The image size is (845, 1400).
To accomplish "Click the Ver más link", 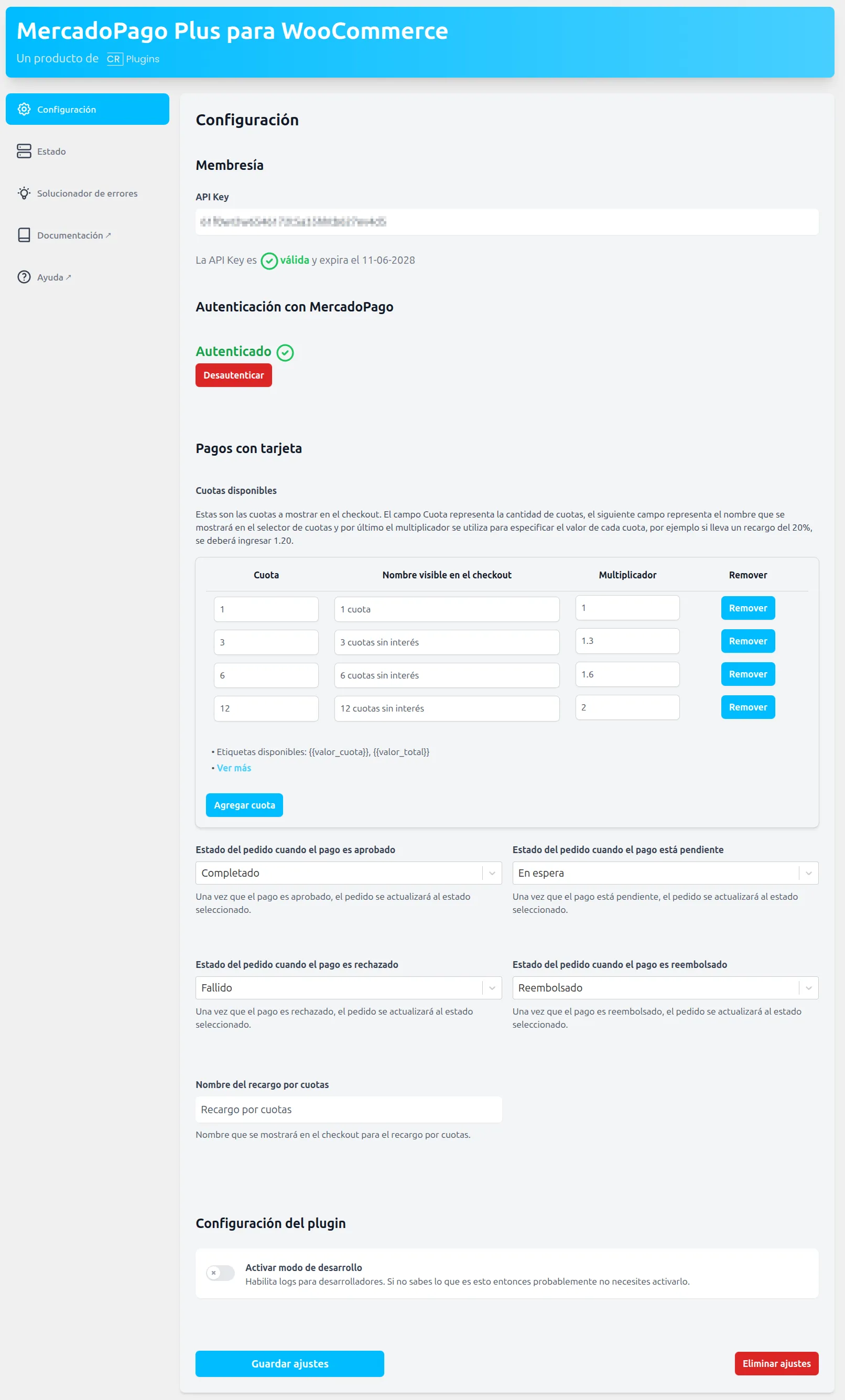I will [233, 768].
